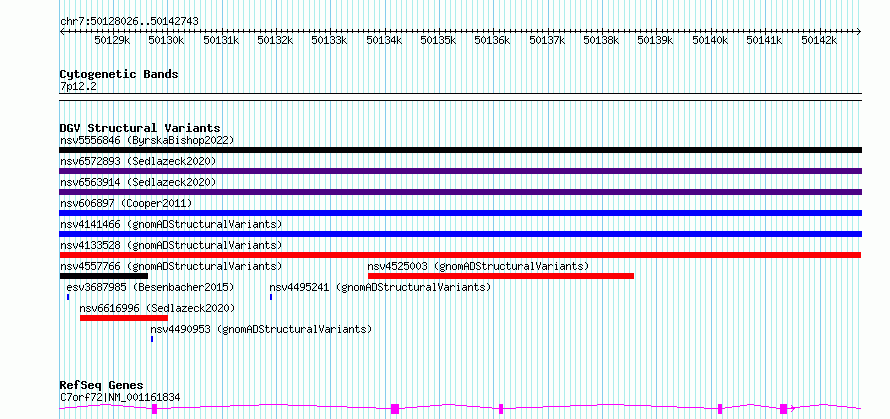Open nsv4133528 (gnomADStructuralVariants) label
The image size is (890, 419).
point(171,245)
